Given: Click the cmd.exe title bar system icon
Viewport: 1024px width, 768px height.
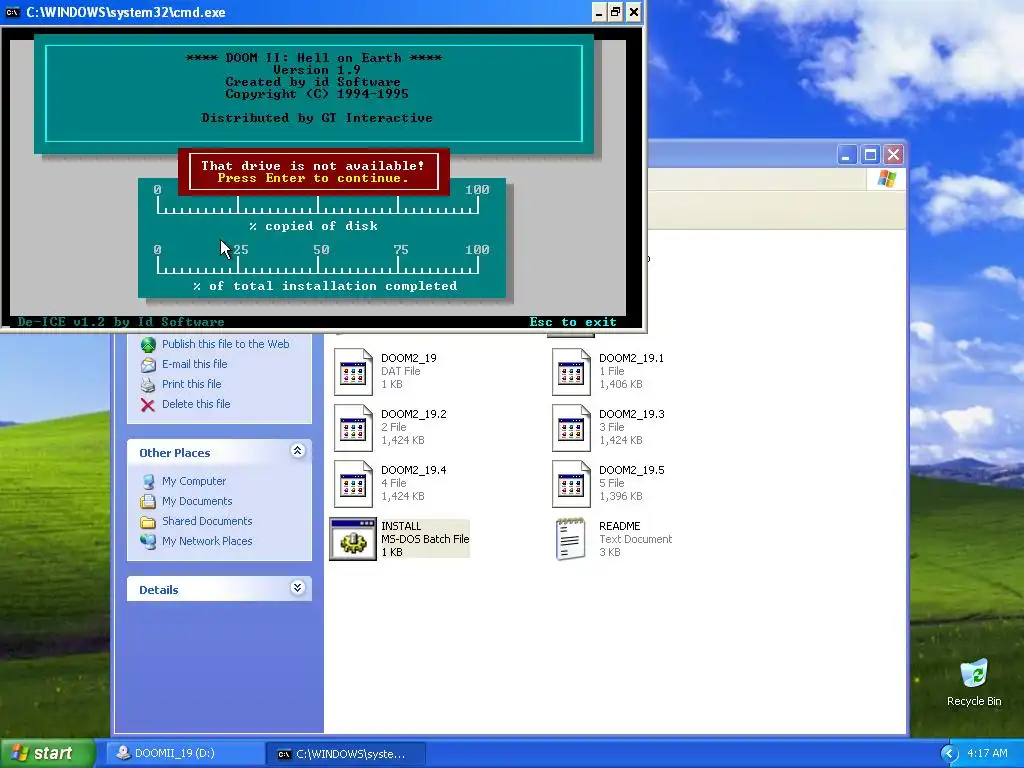Looking at the screenshot, I should pos(12,12).
